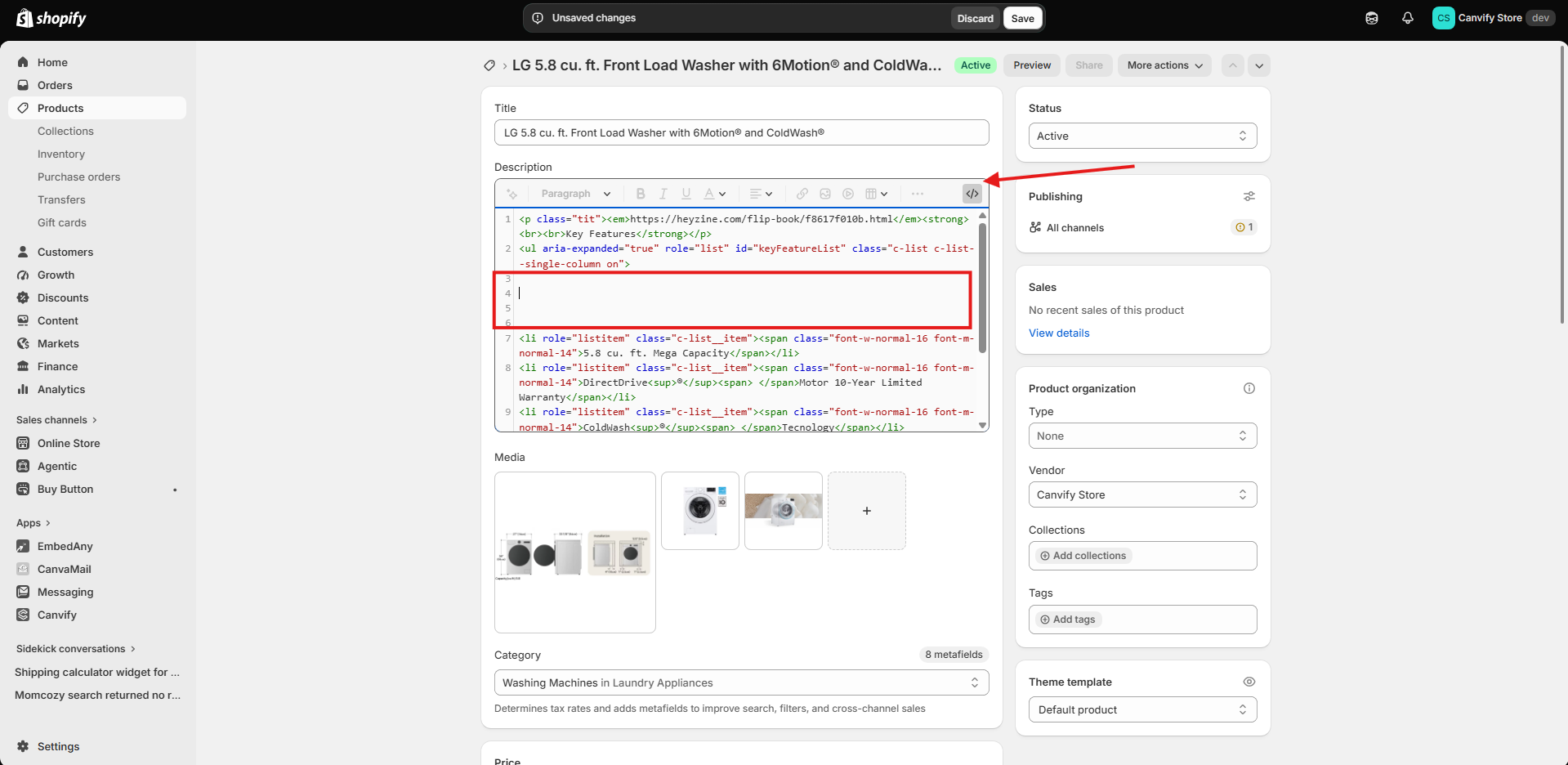Manage publishing settings icon
1568x765 pixels.
1249,196
